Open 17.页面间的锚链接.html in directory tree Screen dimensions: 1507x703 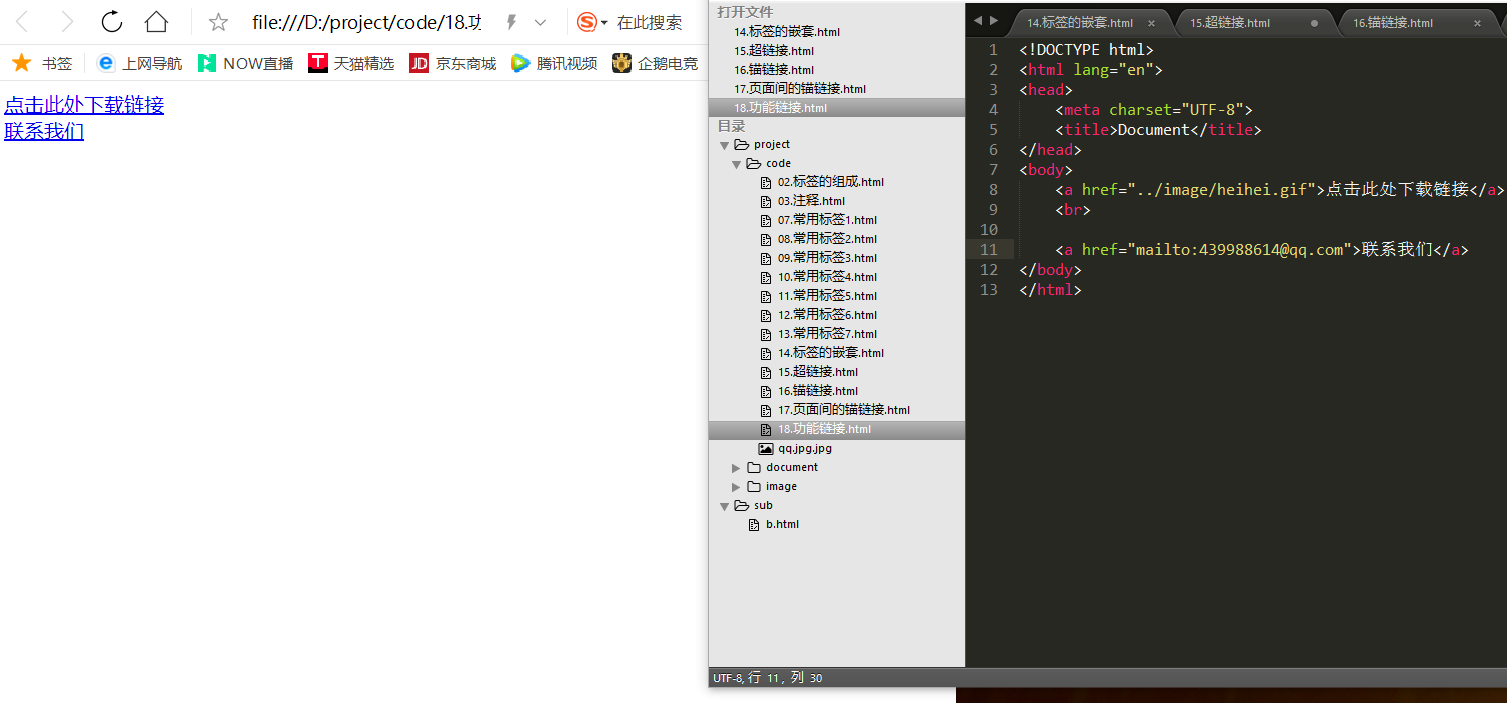click(x=844, y=410)
